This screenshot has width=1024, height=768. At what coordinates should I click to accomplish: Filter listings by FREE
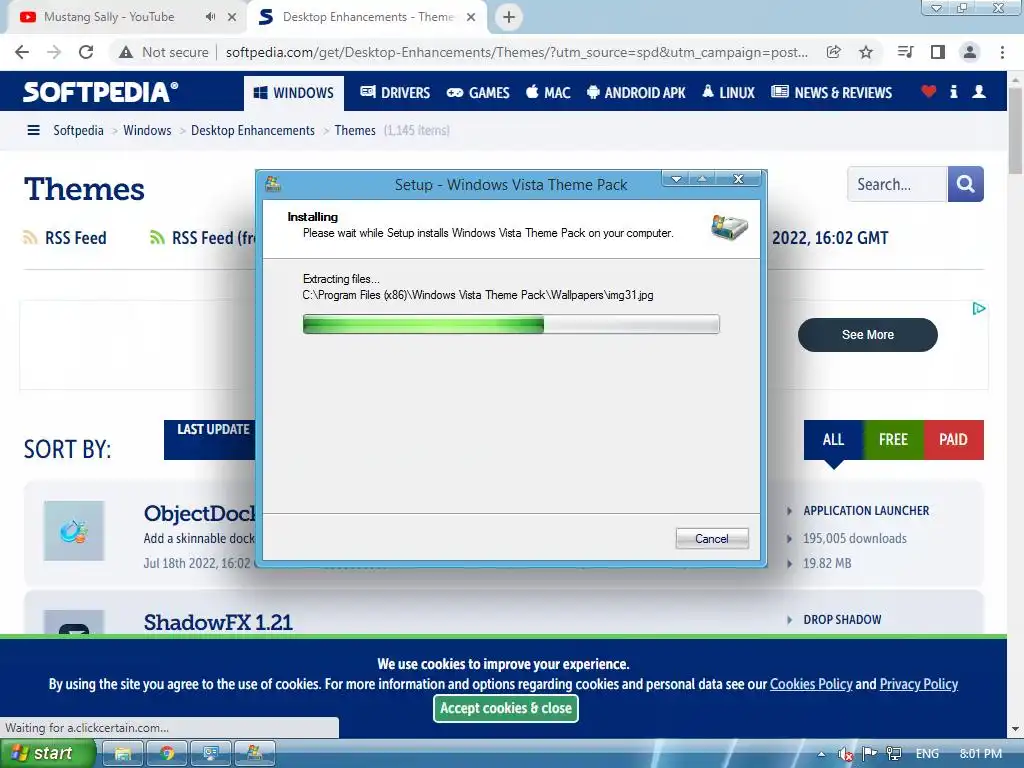click(893, 440)
